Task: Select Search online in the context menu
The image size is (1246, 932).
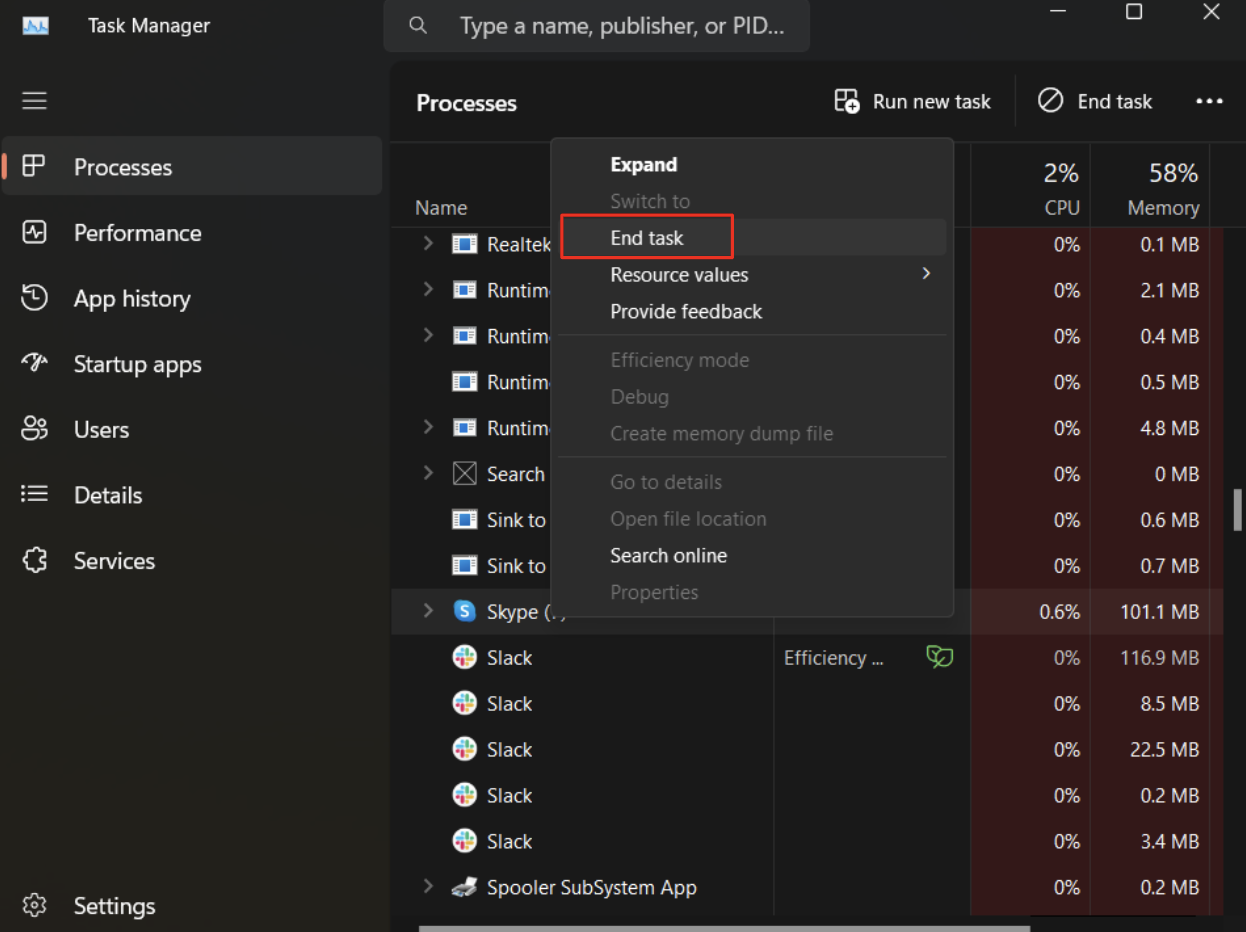Action: pyautogui.click(x=668, y=555)
